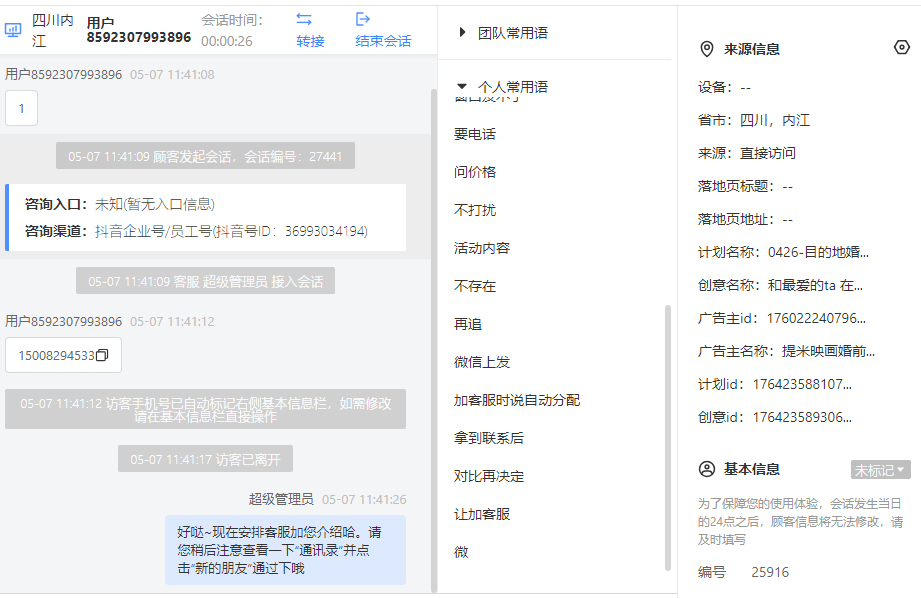Click the quick phrases list scrollbar
The image size is (921, 598).
(668, 438)
